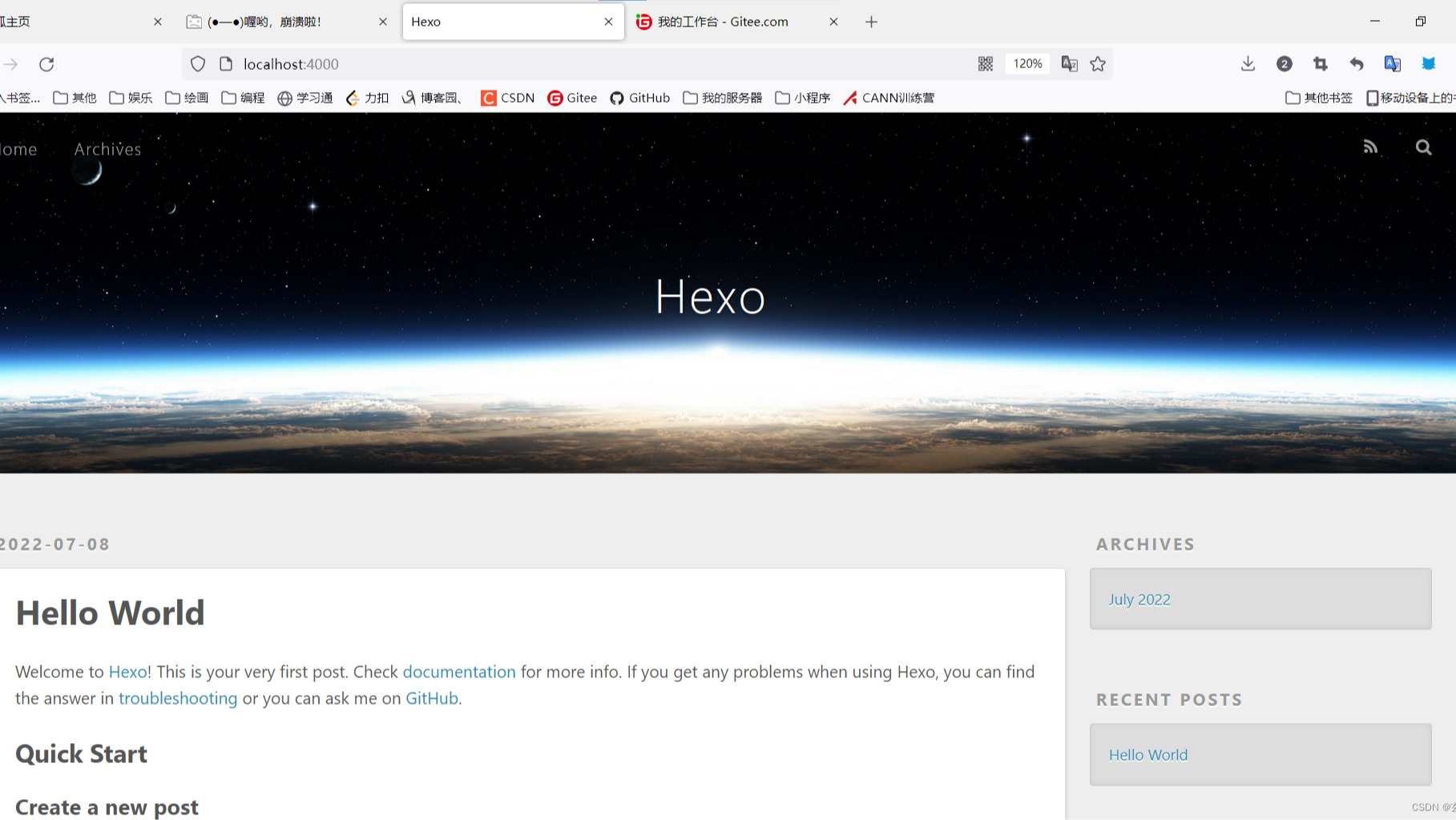Viewport: 1456px width, 820px height.
Task: Close the Hexo tab
Action: [608, 22]
